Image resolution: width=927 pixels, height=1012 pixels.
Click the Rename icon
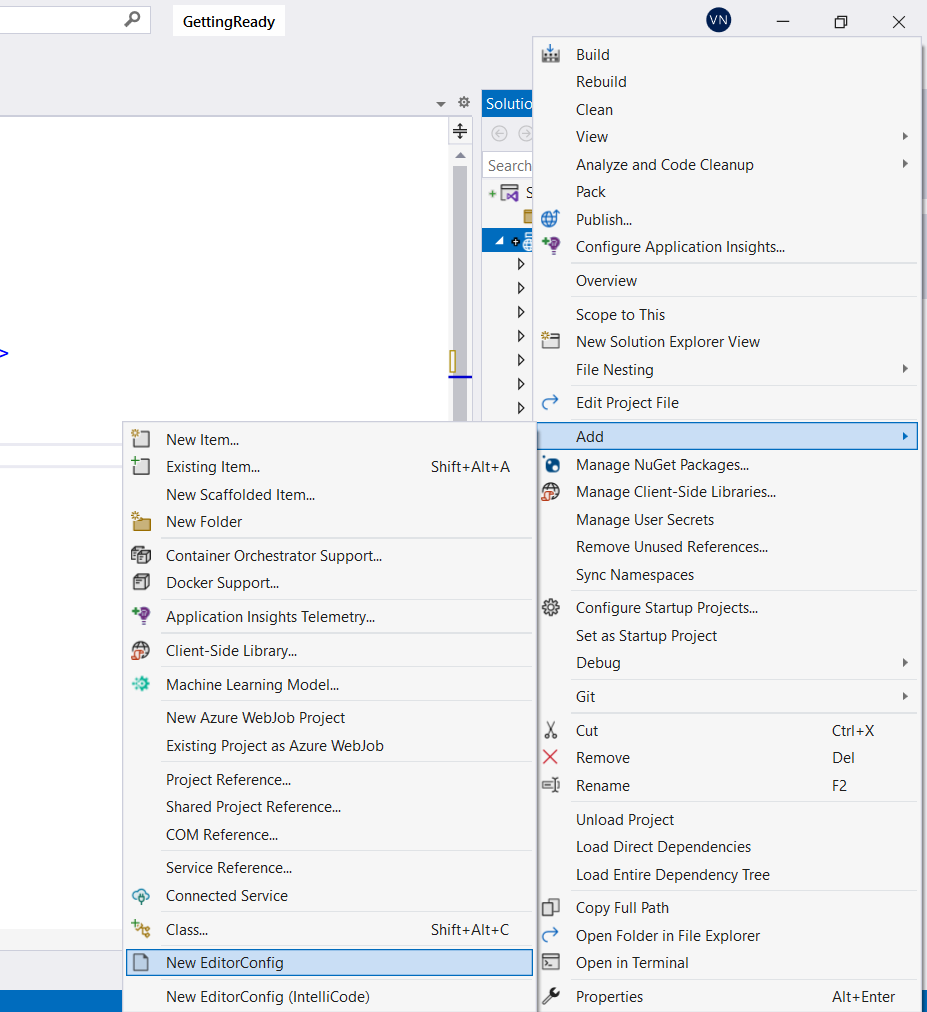coord(551,785)
